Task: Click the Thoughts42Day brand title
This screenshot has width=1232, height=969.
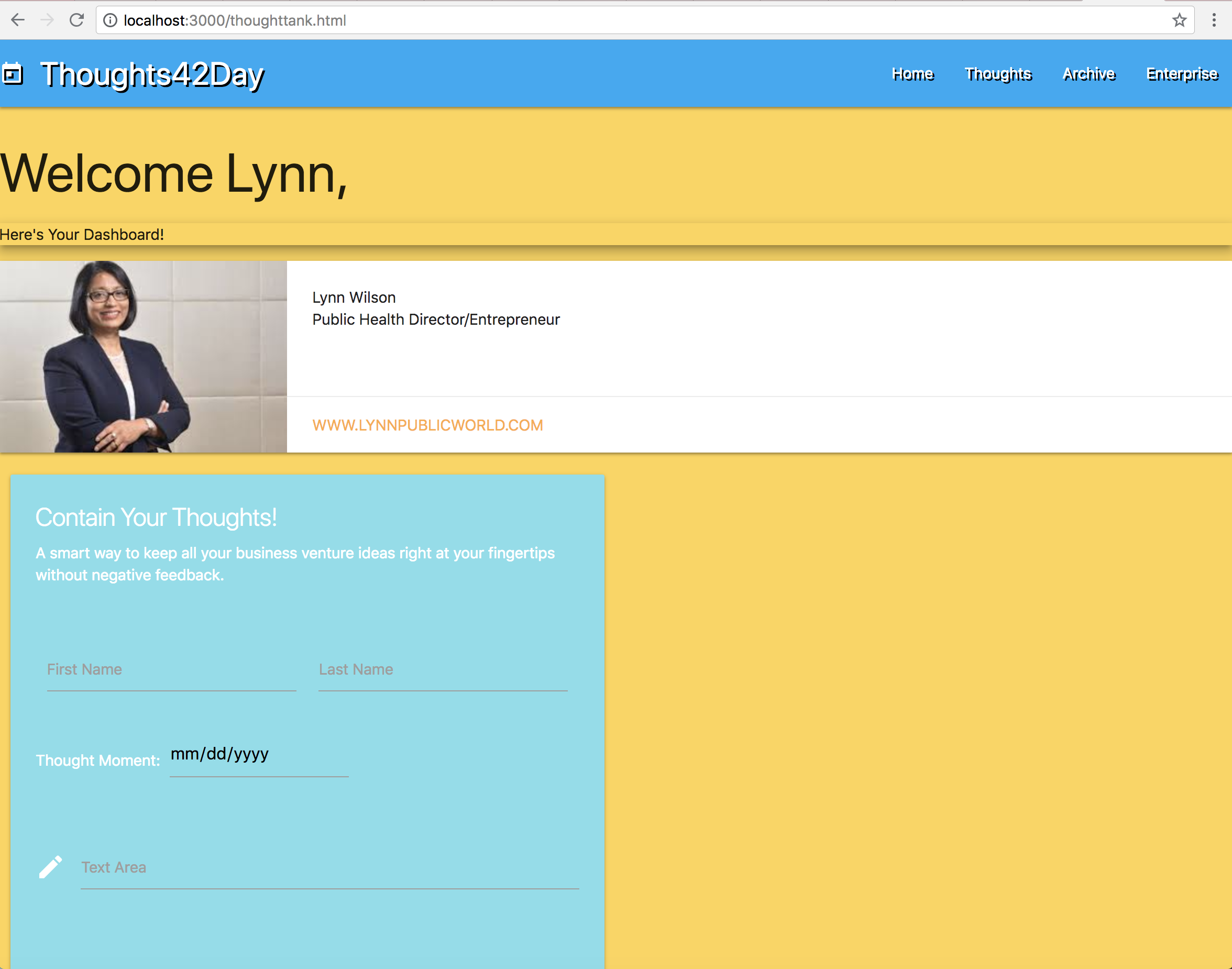Action: point(152,74)
